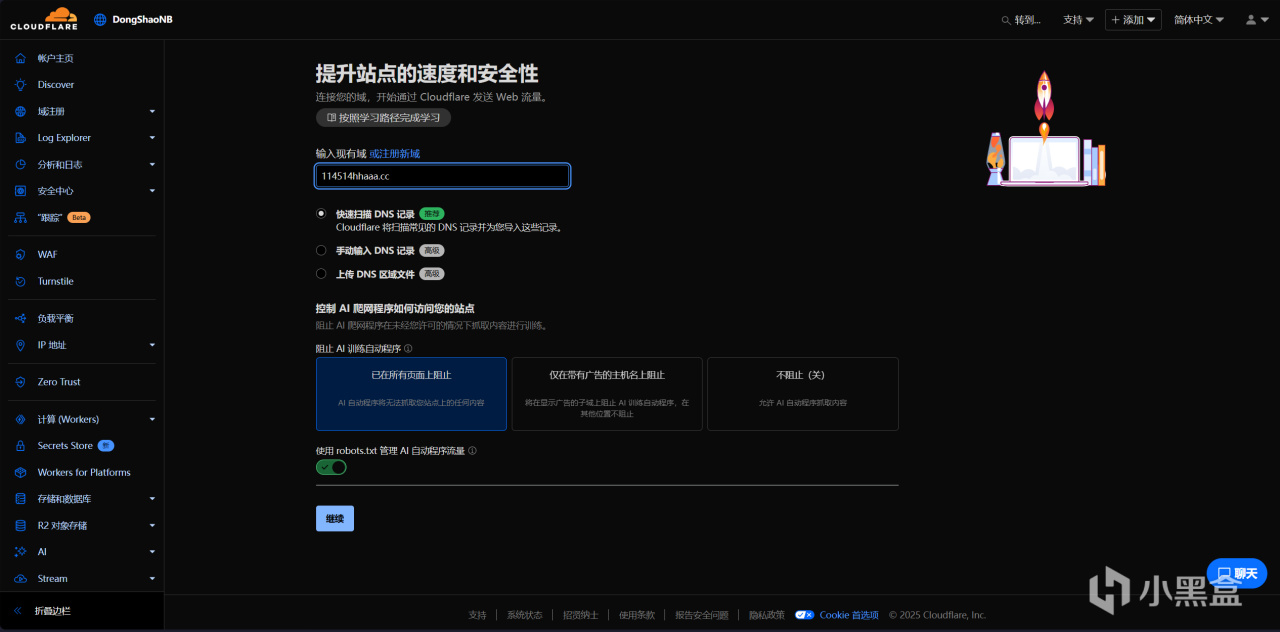Click 转到 search box in header
The width and height of the screenshot is (1280, 632).
(1021, 19)
